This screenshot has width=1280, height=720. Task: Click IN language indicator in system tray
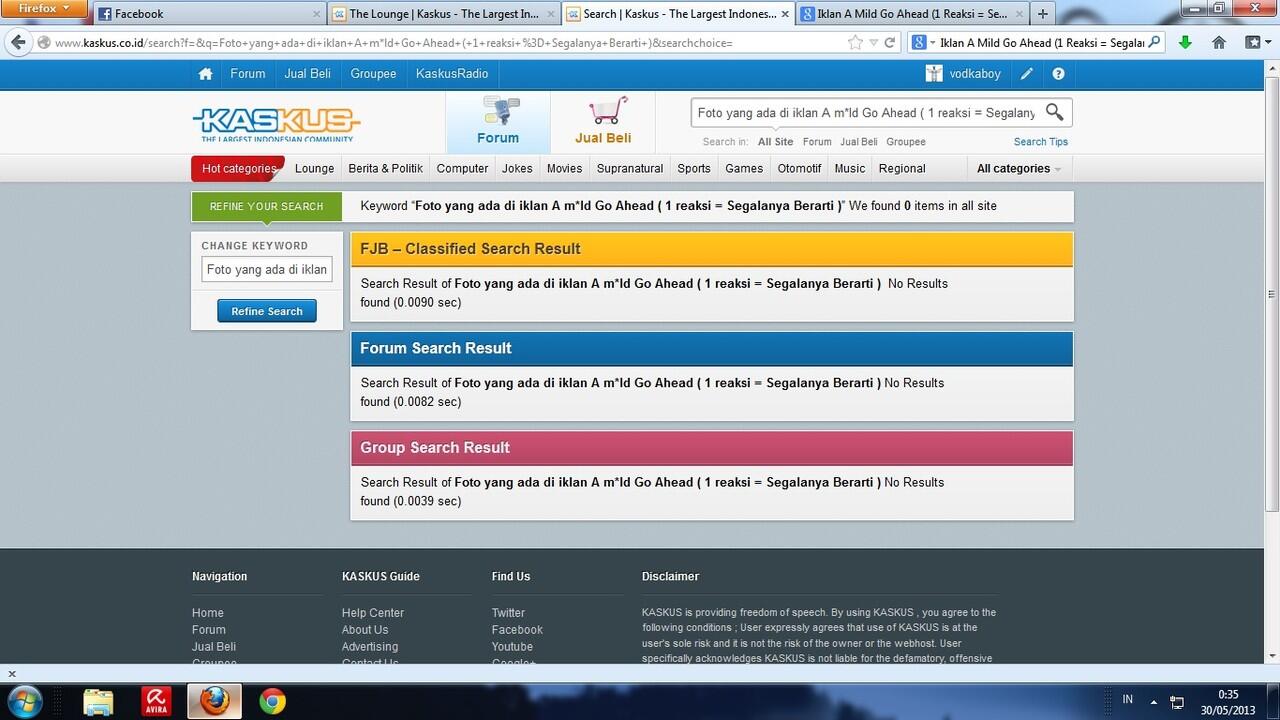(x=1128, y=699)
